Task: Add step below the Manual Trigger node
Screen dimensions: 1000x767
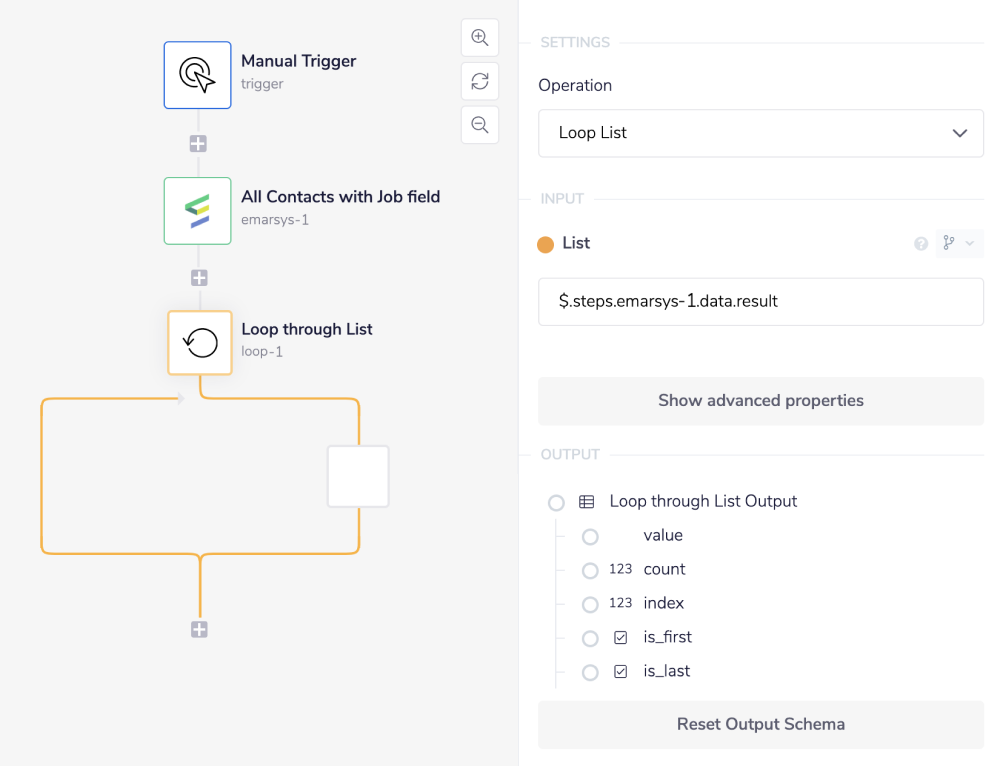Action: tap(198, 144)
